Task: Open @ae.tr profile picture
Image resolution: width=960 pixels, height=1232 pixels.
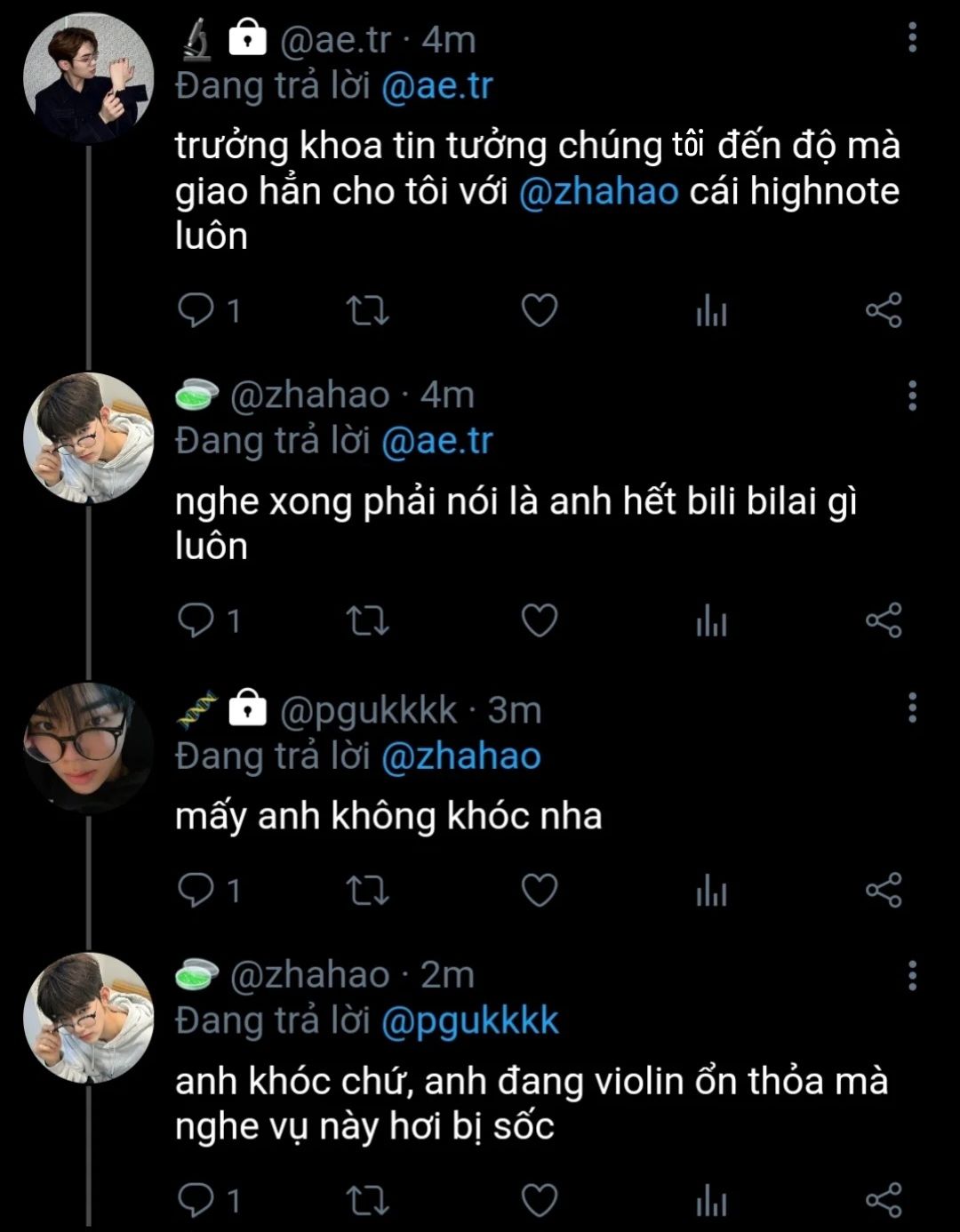Action: 88,79
